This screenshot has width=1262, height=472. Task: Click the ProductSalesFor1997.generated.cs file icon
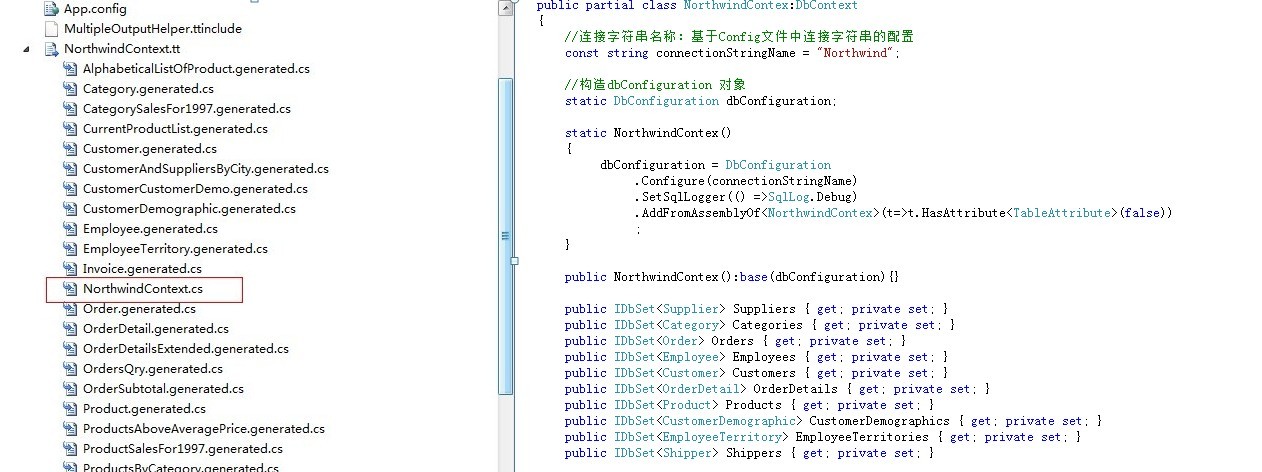(x=70, y=449)
